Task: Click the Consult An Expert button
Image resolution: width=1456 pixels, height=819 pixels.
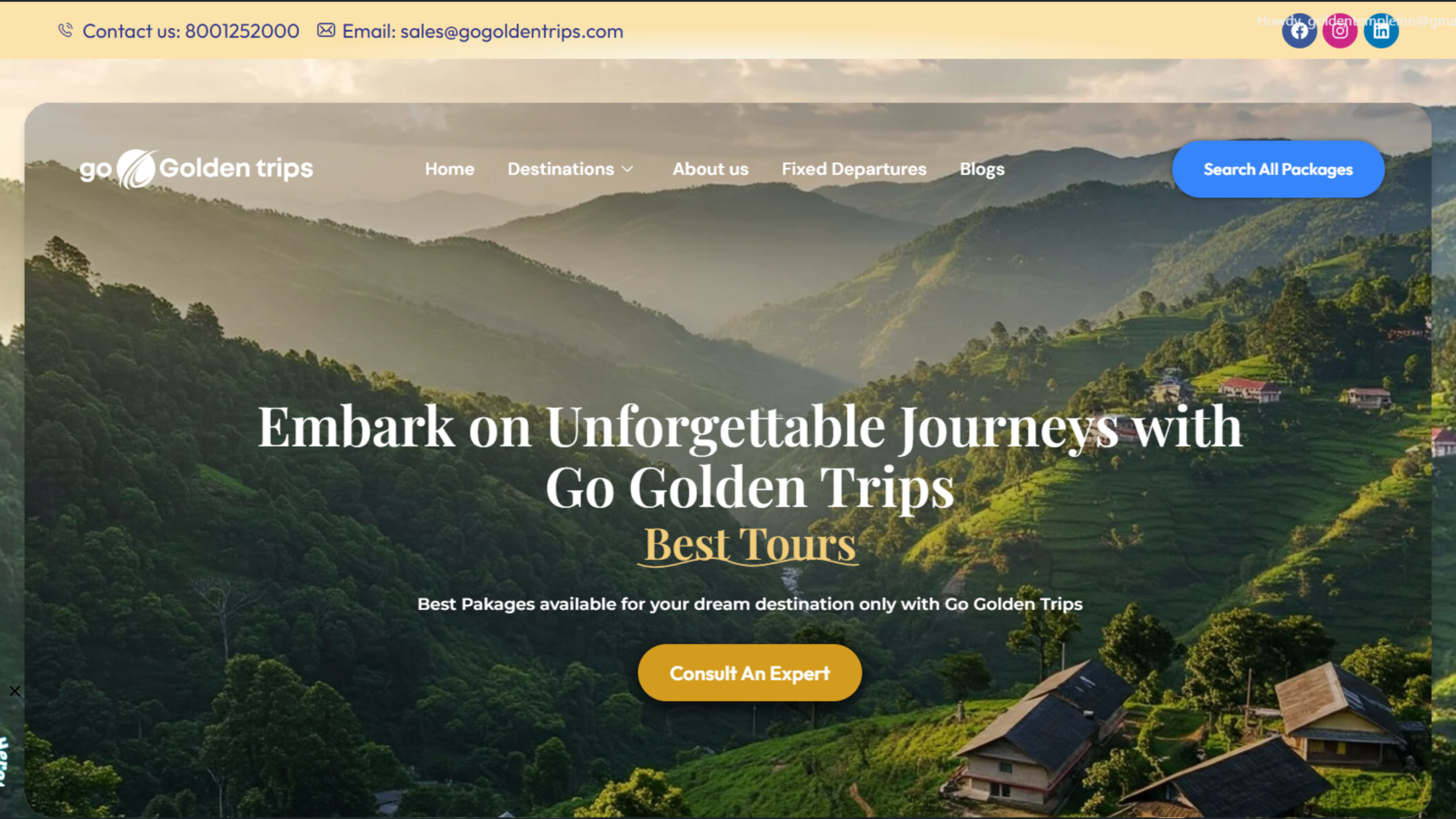Action: coord(750,673)
